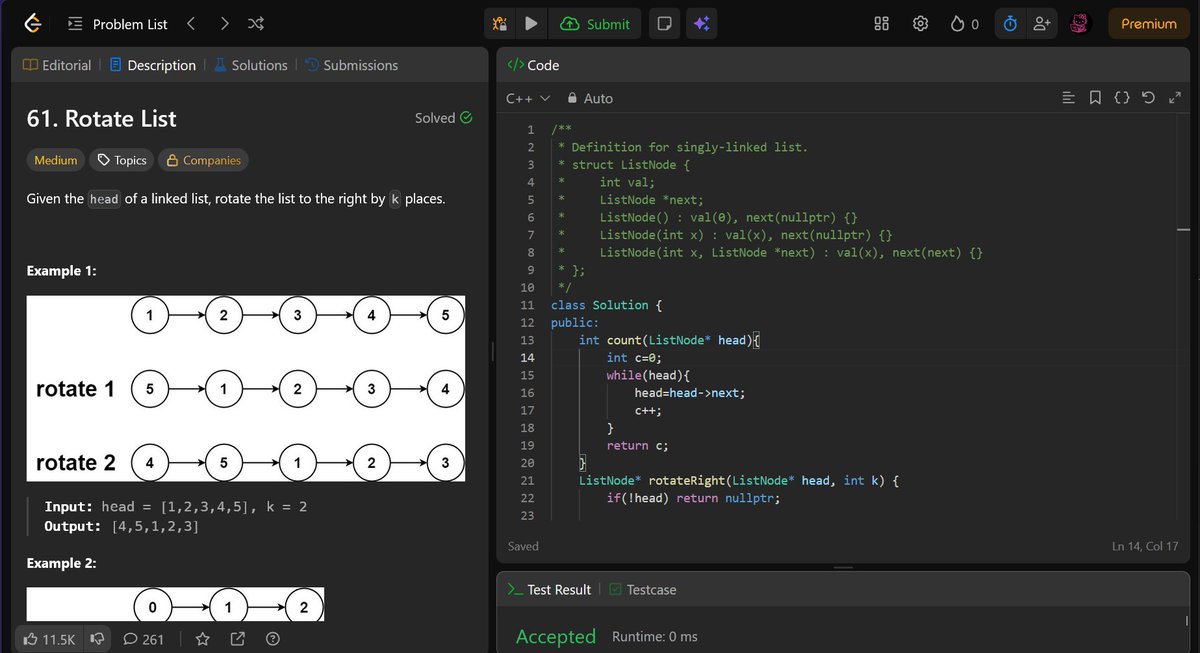1200x653 pixels.
Task: Open settings gear icon
Action: tap(921, 24)
